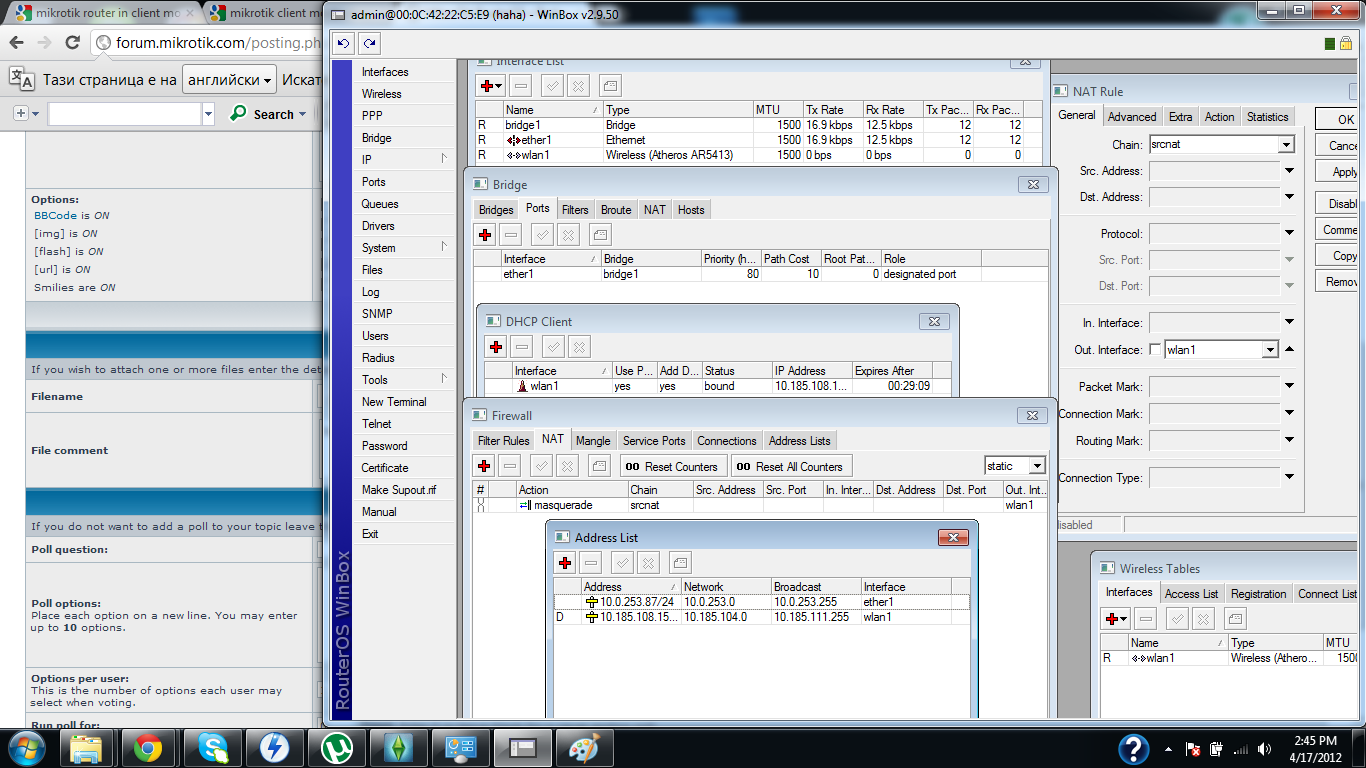Open the Action tab in NAT Rule
1366x768 pixels.
1219,117
